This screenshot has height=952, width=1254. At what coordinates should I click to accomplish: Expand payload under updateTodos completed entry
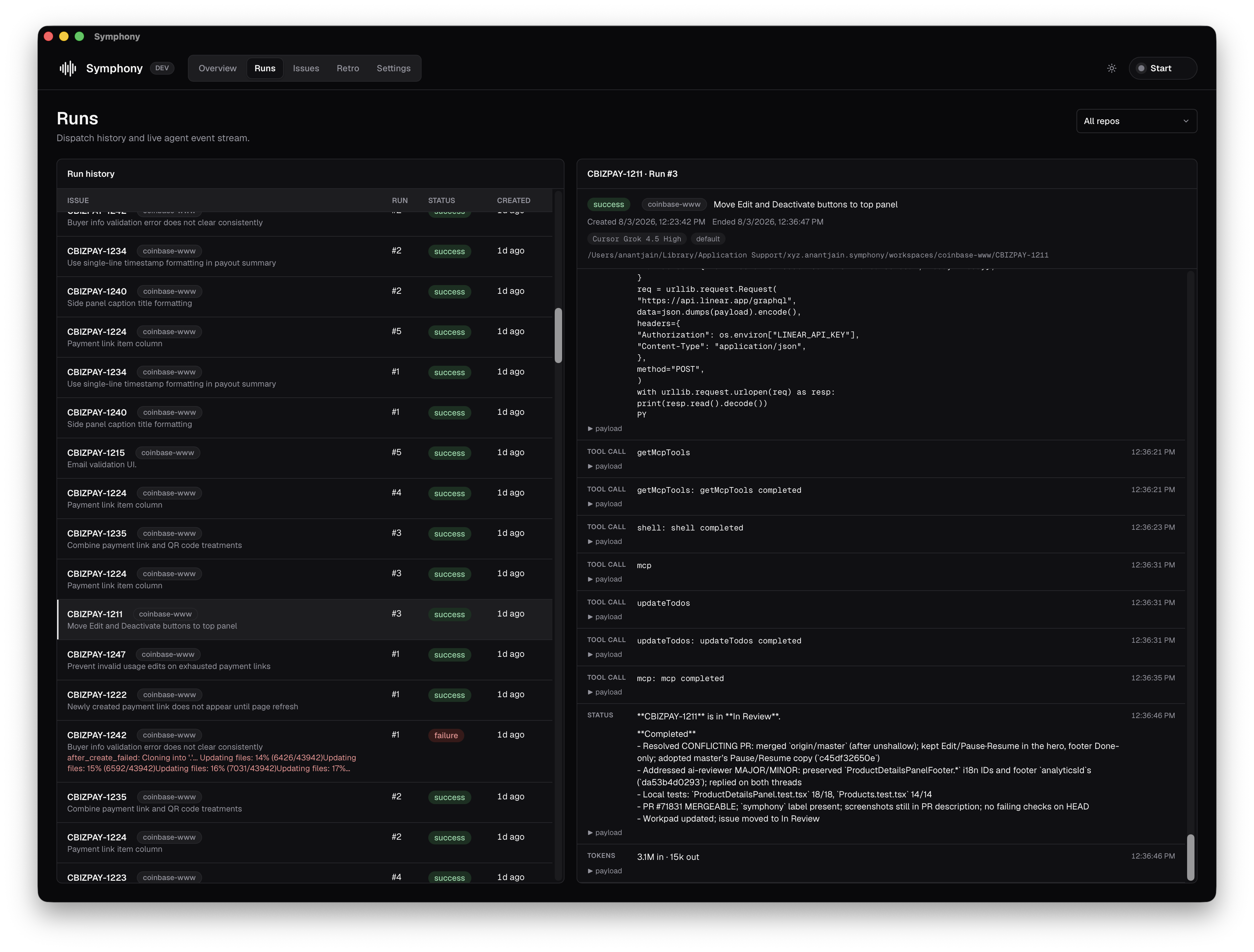605,654
